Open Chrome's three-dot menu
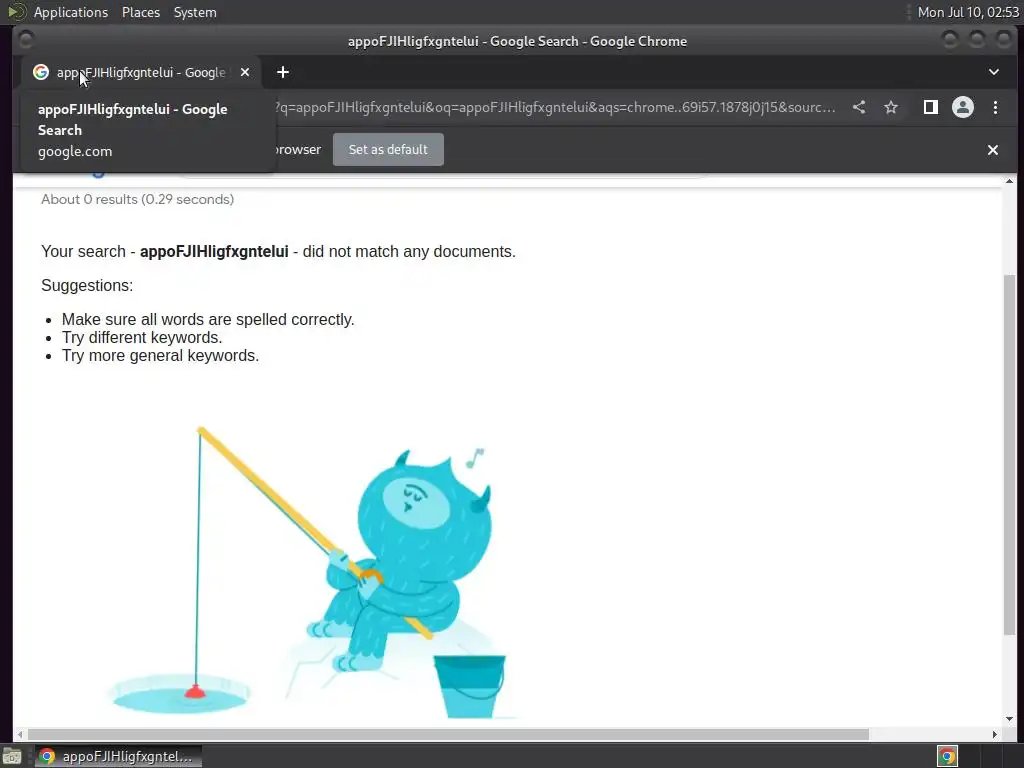Viewport: 1024px width, 768px height. (995, 108)
